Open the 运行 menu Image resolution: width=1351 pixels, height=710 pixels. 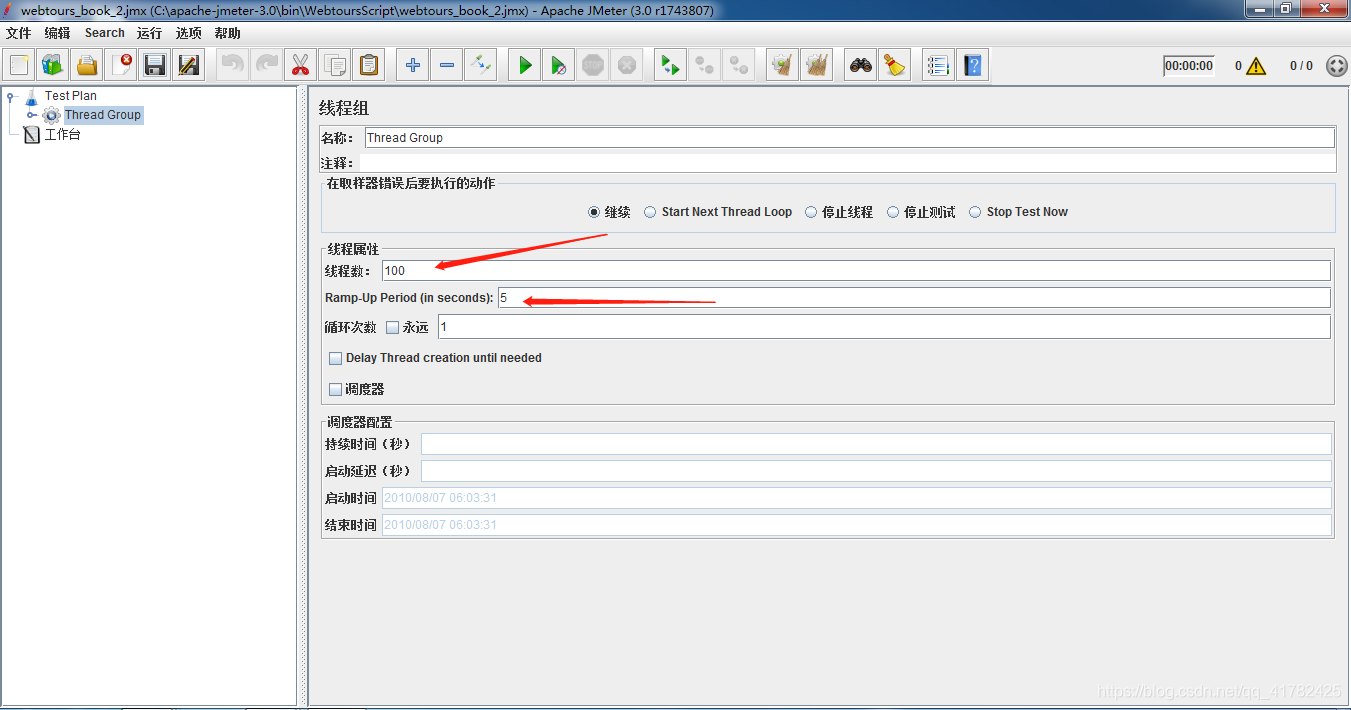pyautogui.click(x=149, y=33)
